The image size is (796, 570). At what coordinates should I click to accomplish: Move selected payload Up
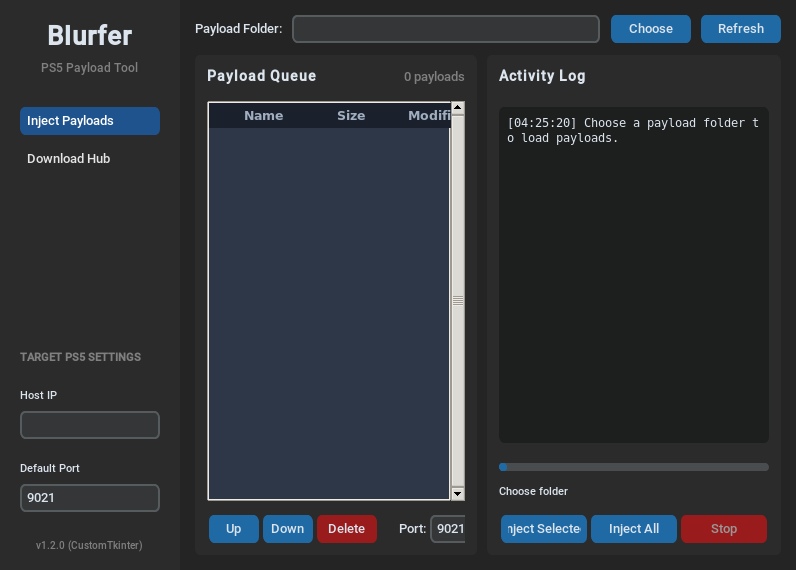(x=234, y=529)
